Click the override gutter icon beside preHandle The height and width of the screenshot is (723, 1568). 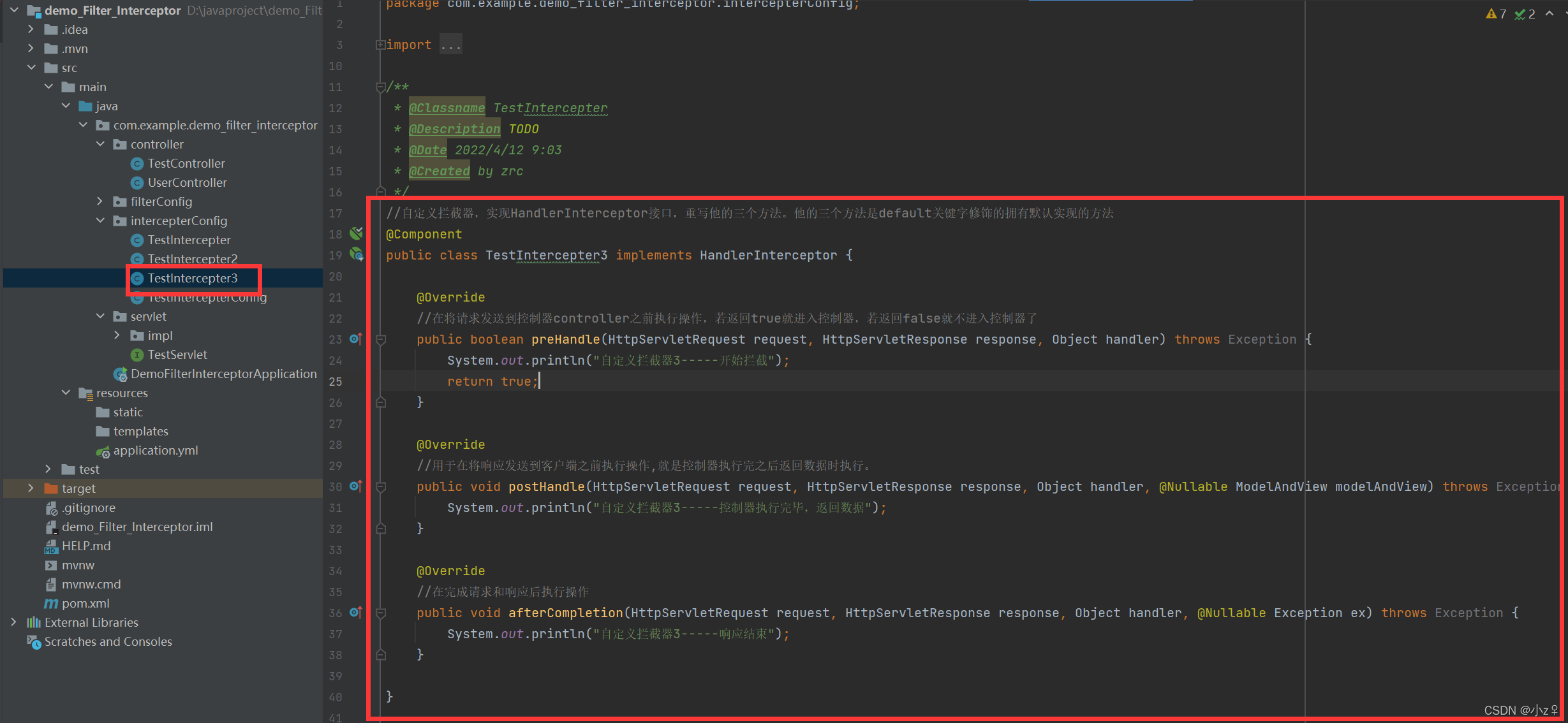(356, 339)
